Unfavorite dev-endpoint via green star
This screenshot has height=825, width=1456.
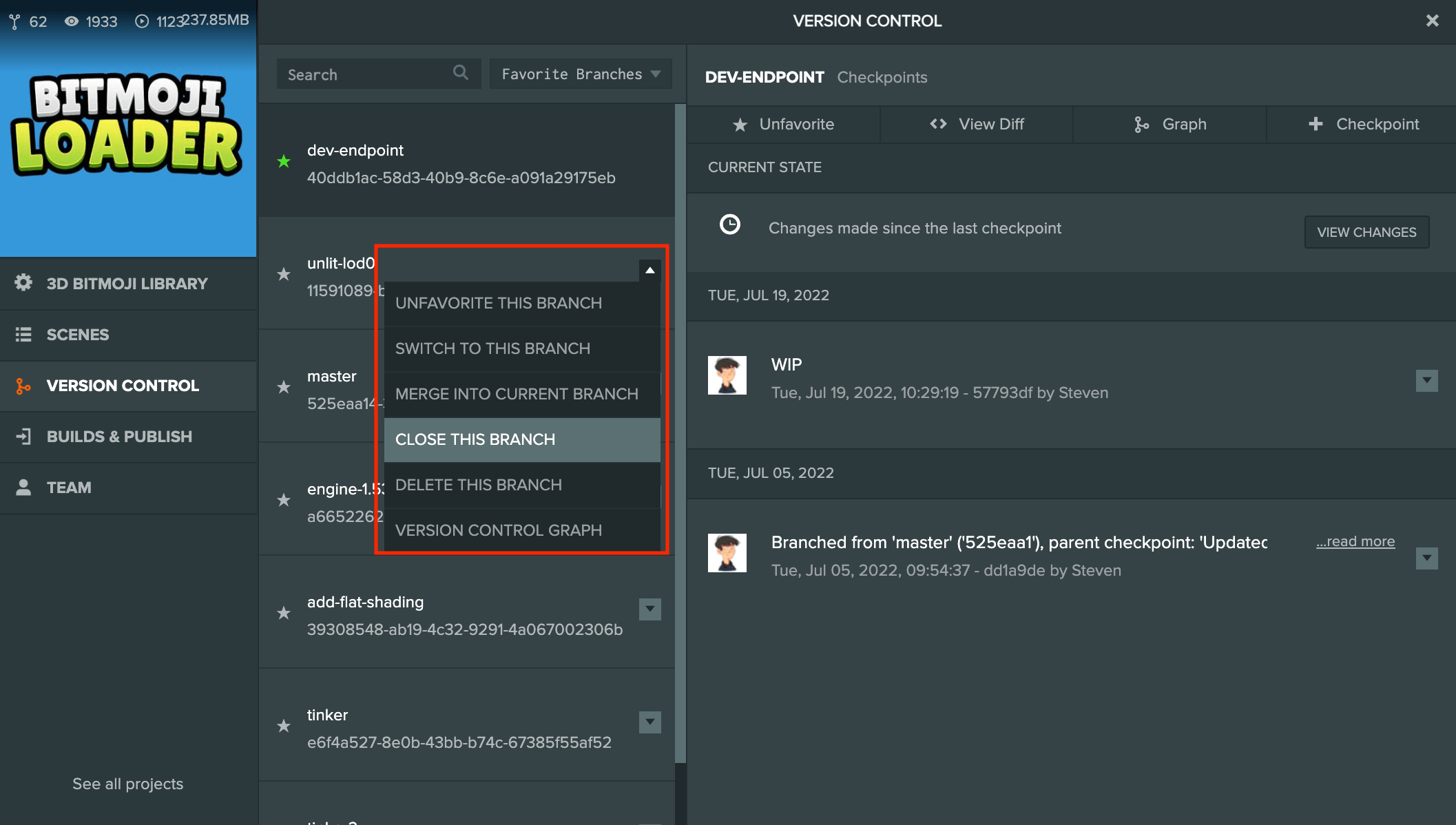pyautogui.click(x=284, y=162)
